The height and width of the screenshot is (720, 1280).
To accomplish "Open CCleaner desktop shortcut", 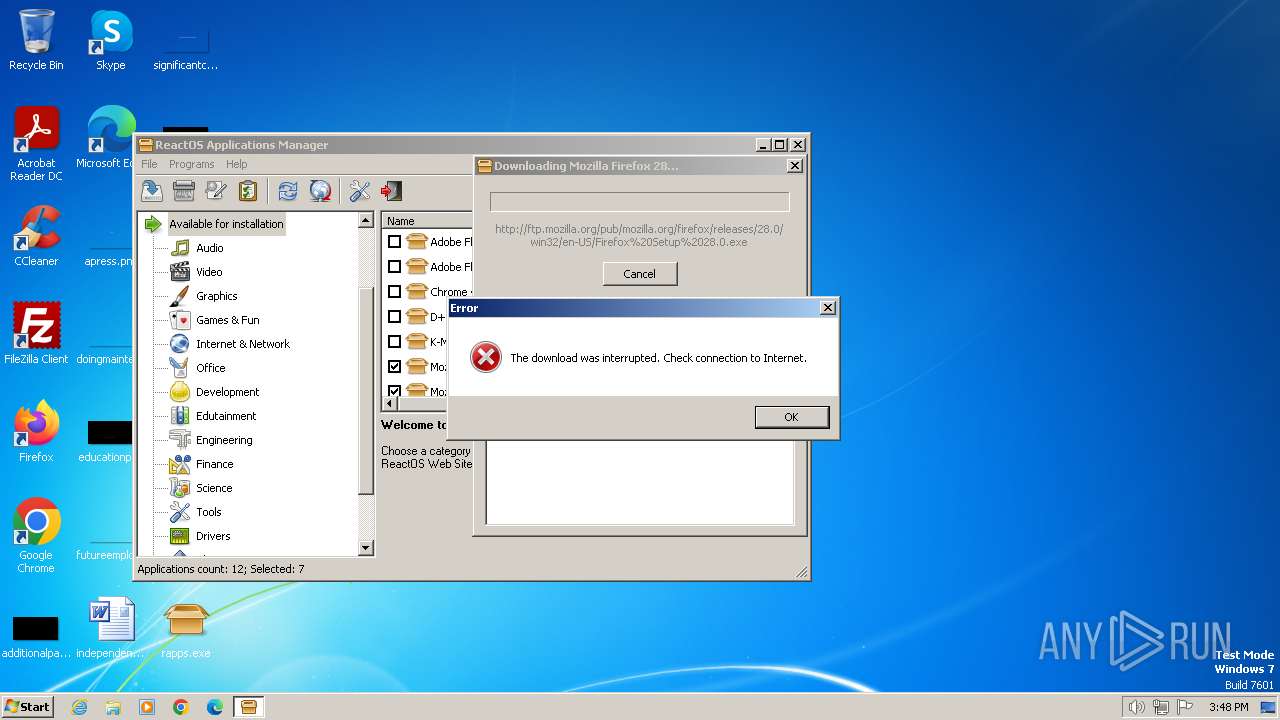I will point(36,236).
